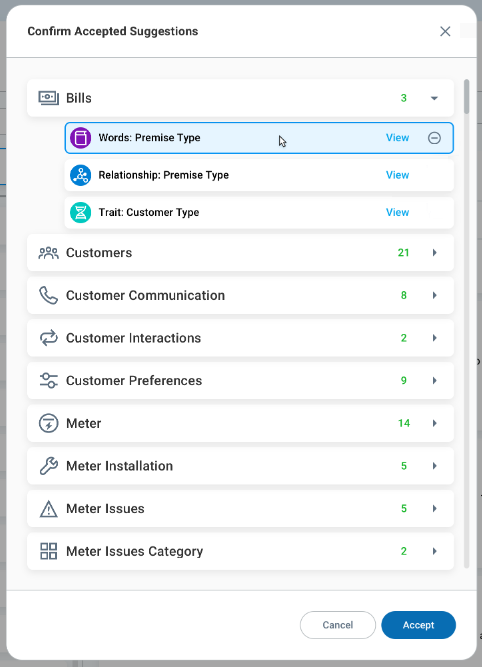Click the Meter Issues warning triangle icon
482x667 pixels.
48,509
